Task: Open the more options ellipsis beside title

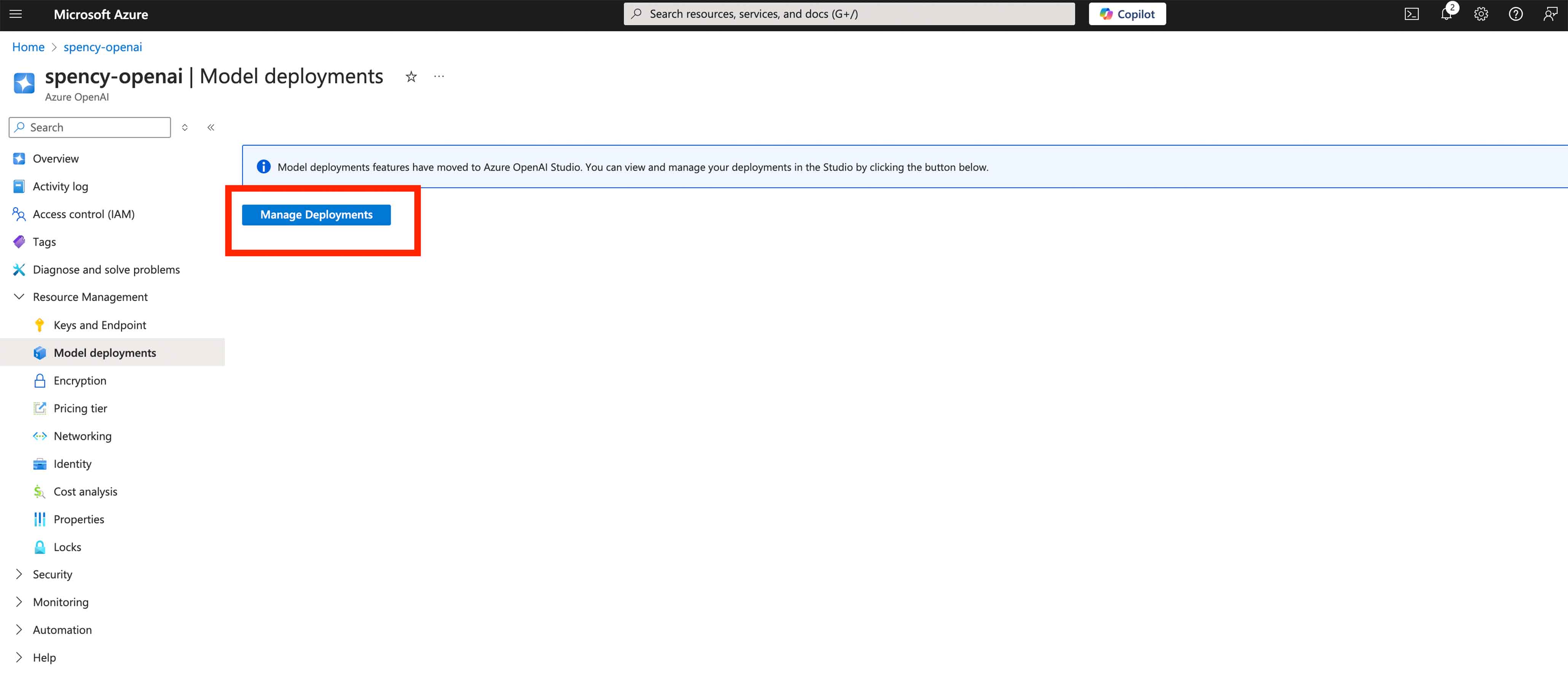Action: click(x=439, y=77)
